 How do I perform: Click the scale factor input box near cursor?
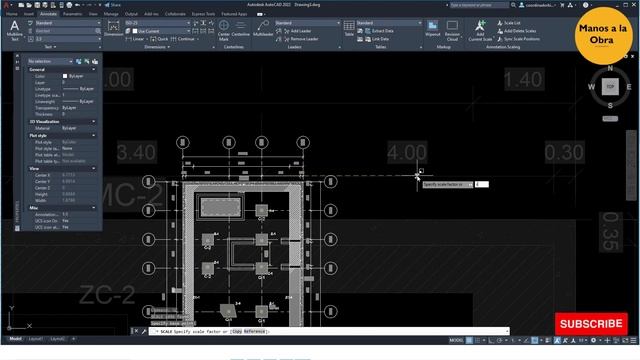[482, 184]
